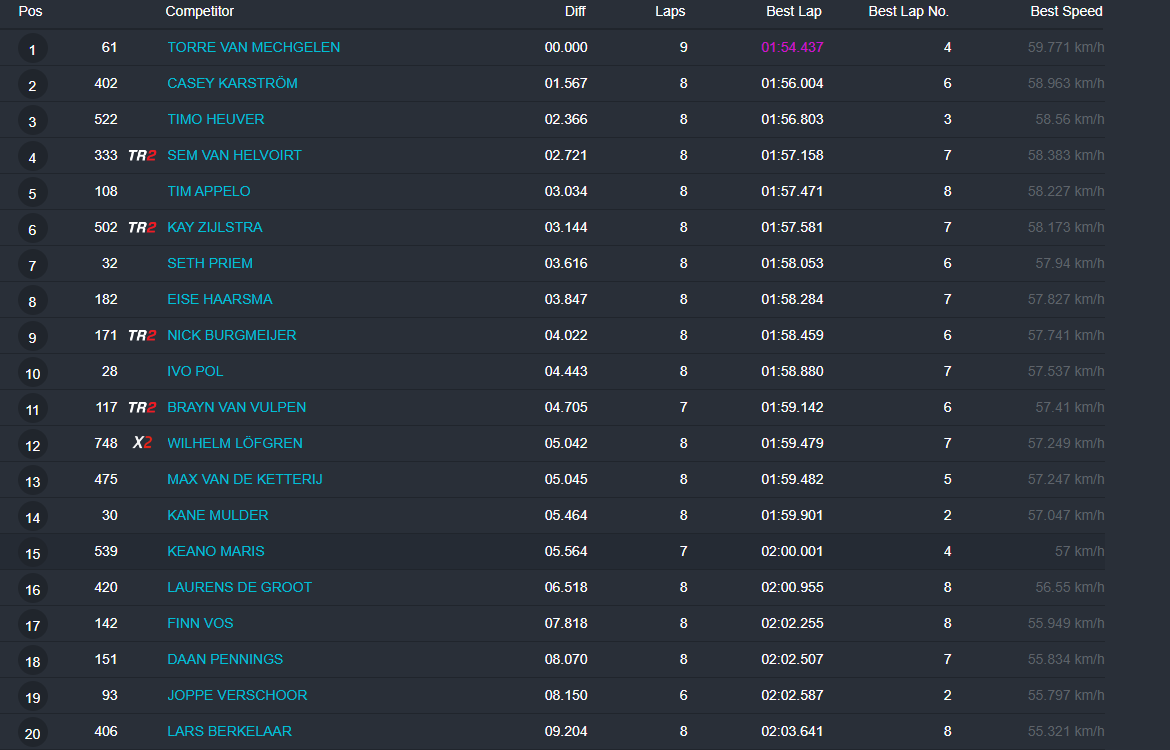Click TR2 badge beside Brayn van Vulpen
The width and height of the screenshot is (1170, 750).
[142, 408]
